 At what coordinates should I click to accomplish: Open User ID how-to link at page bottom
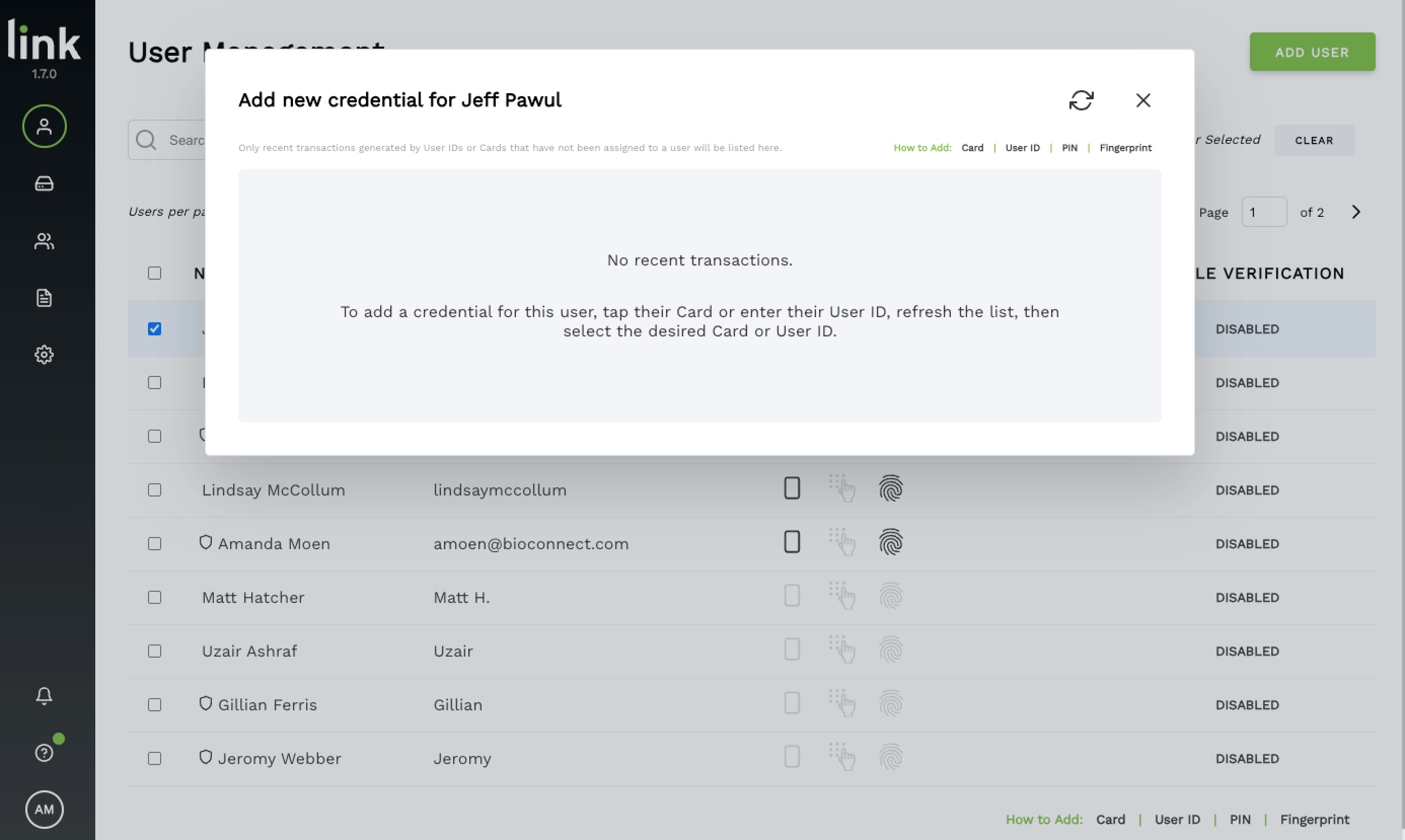click(x=1177, y=820)
